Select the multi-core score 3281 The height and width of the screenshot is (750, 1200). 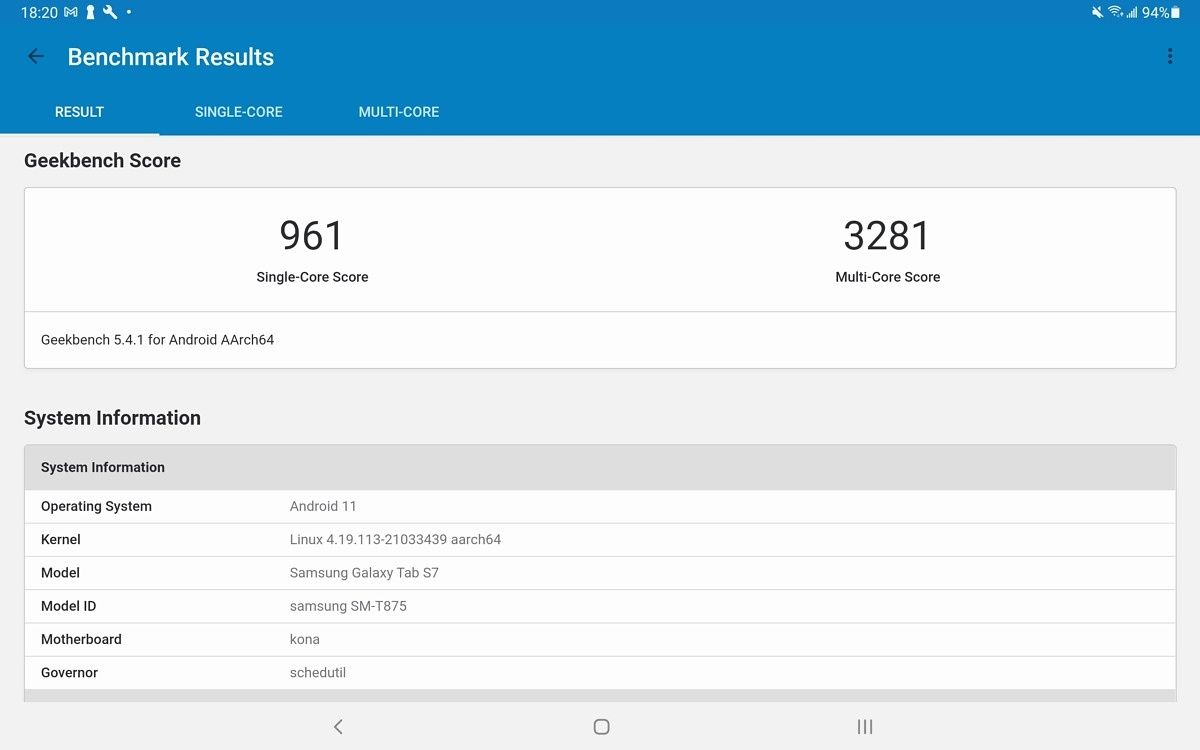pos(887,236)
